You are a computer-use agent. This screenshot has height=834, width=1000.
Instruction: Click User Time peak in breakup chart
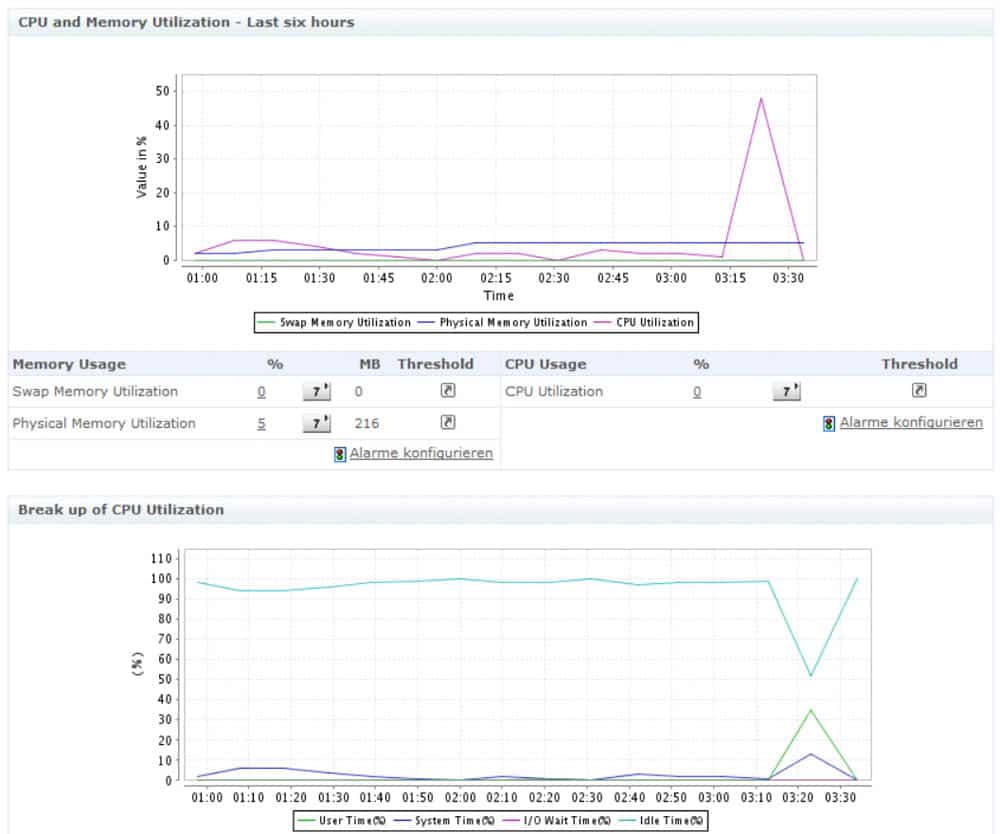click(x=811, y=710)
